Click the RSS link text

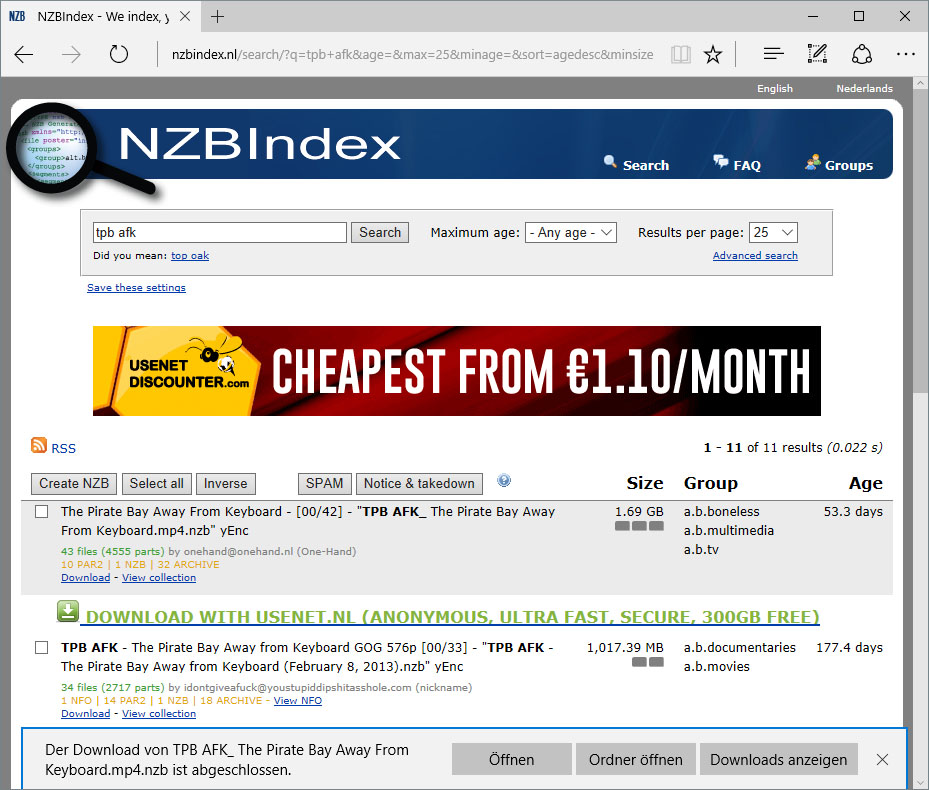63,449
